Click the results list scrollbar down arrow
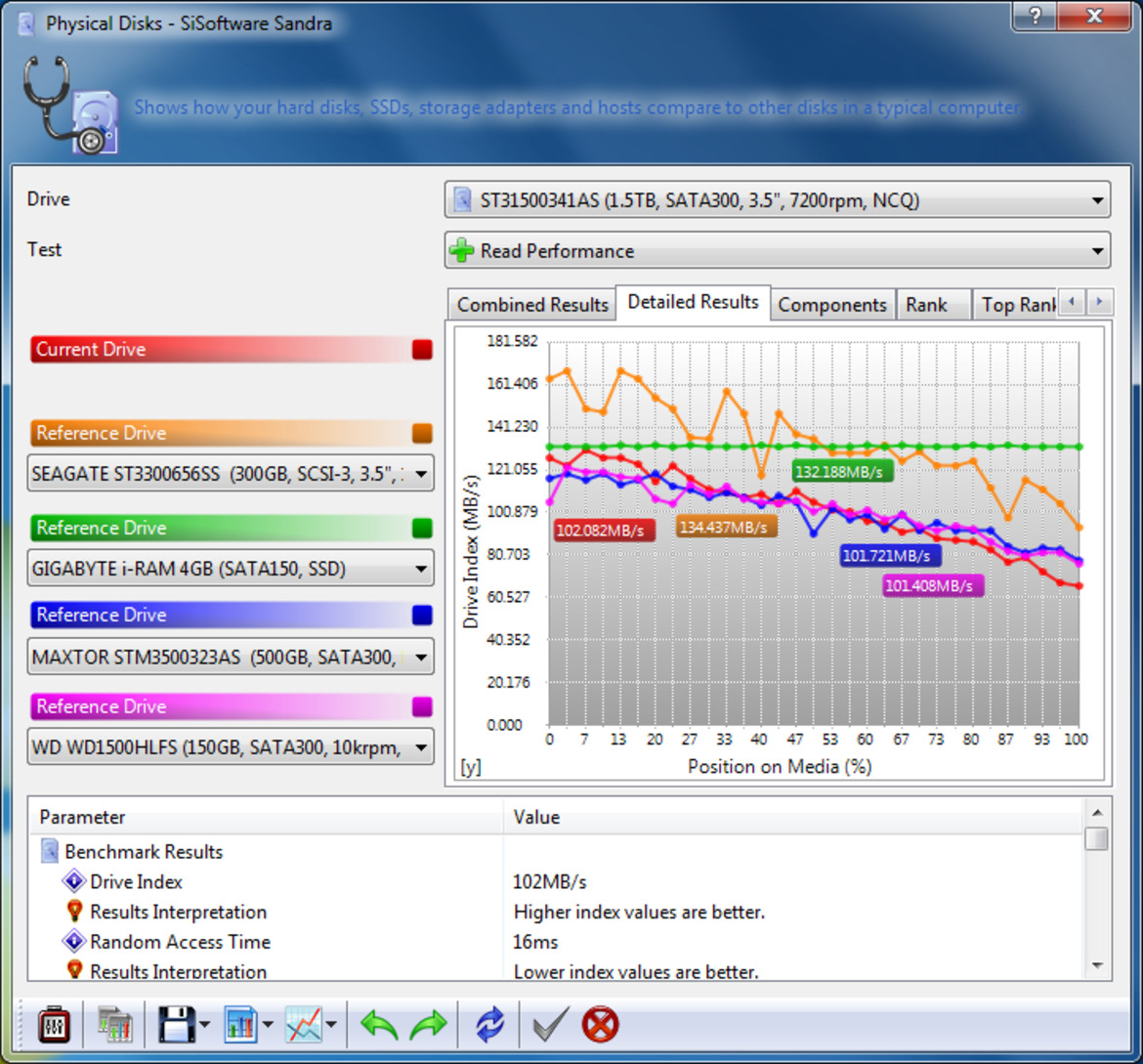The width and height of the screenshot is (1143, 1064). [1097, 965]
